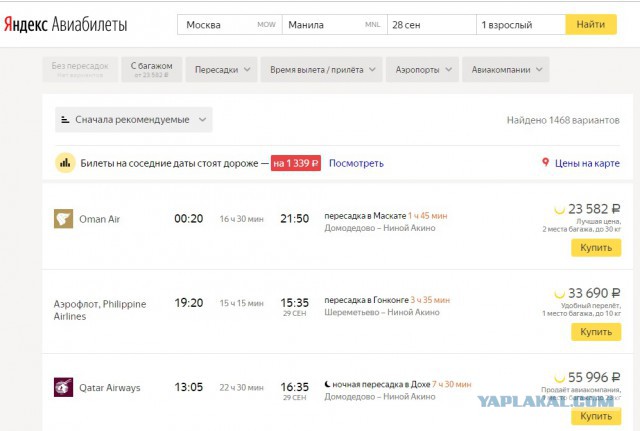Click the 16 ч 30 мин duration

[x=242, y=219]
